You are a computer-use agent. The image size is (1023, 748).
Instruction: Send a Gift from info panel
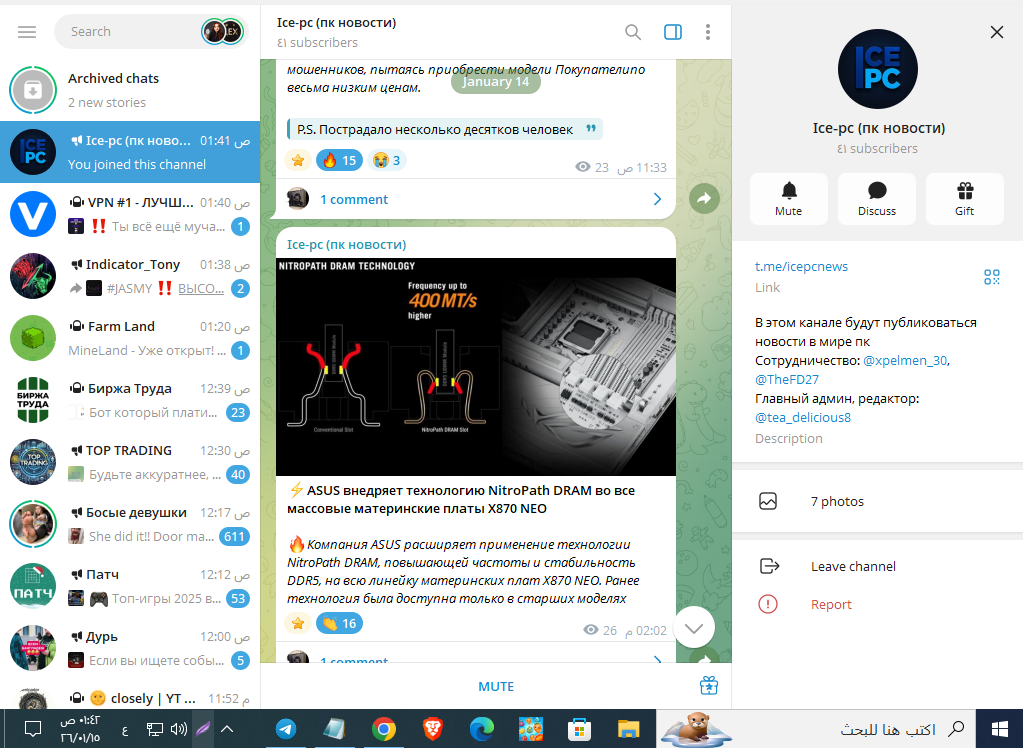click(x=964, y=199)
